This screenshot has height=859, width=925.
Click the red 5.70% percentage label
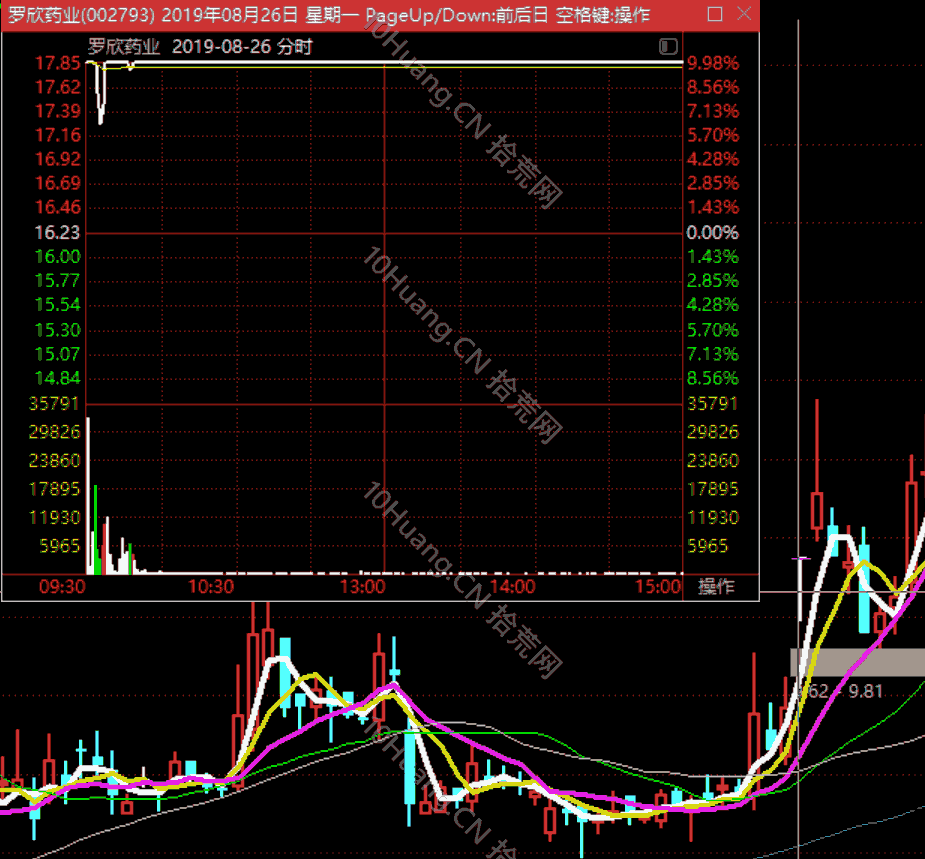point(713,135)
